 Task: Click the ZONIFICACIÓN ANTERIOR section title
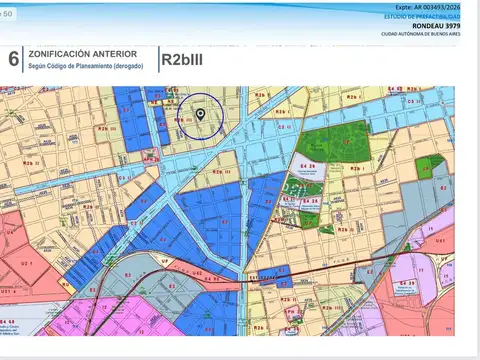(83, 54)
